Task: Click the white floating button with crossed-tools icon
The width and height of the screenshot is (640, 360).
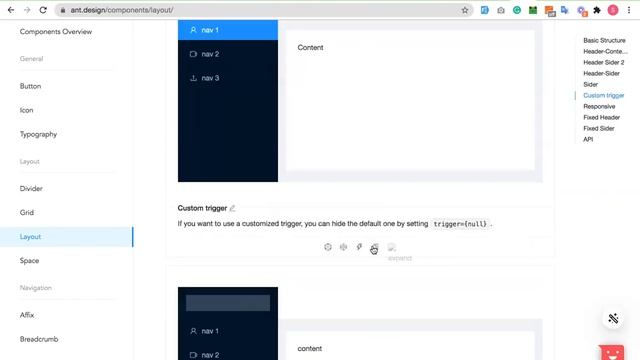Action: pos(613,318)
